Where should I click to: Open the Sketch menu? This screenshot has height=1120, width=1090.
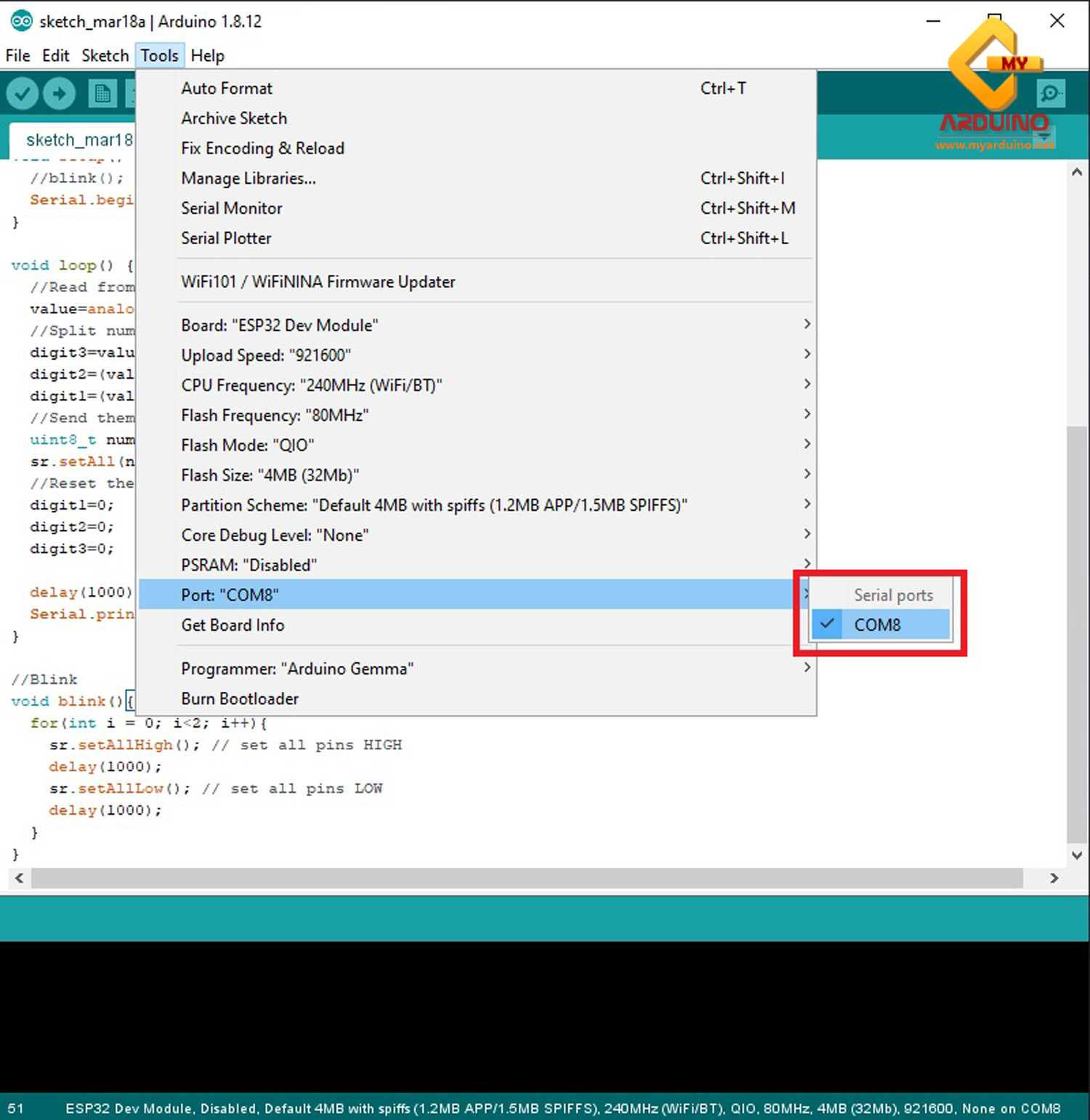[x=104, y=55]
